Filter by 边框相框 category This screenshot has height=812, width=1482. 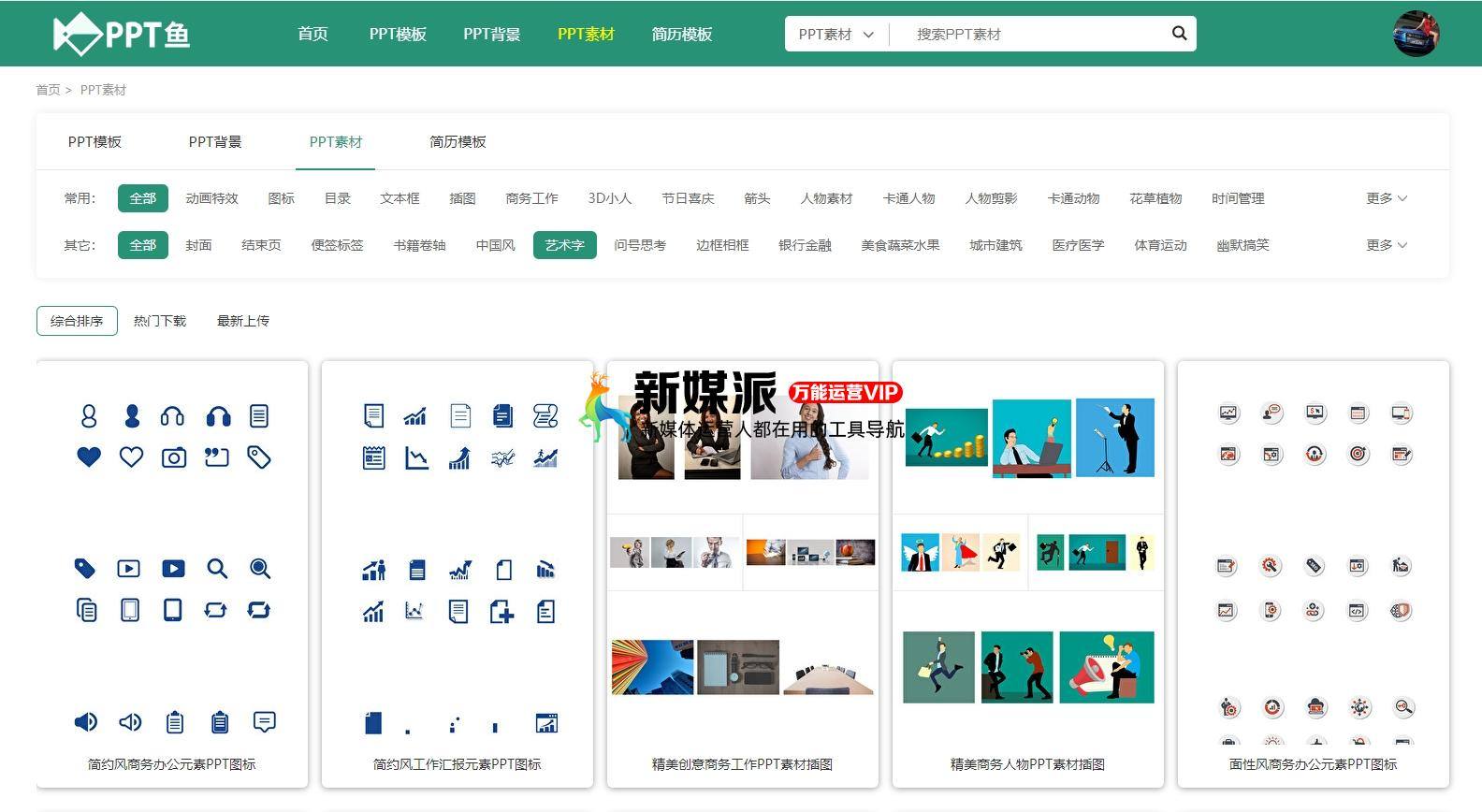pyautogui.click(x=722, y=245)
